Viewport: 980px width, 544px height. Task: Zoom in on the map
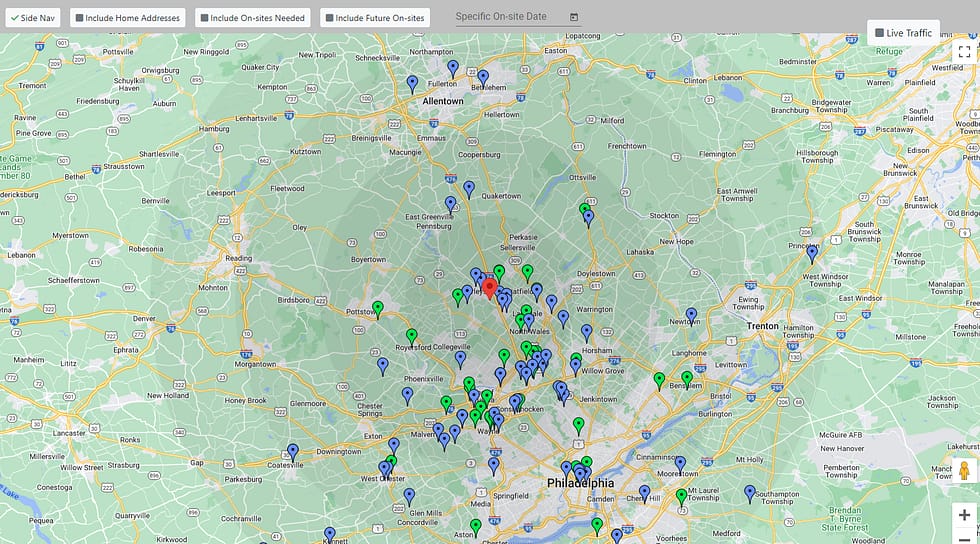click(x=964, y=515)
